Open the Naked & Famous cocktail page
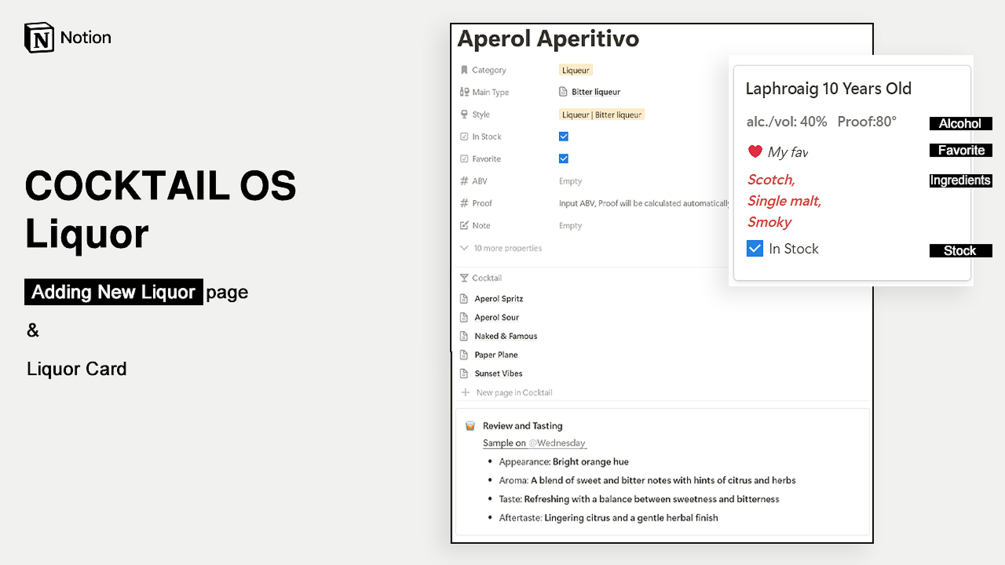Image resolution: width=1005 pixels, height=565 pixels. (x=506, y=336)
